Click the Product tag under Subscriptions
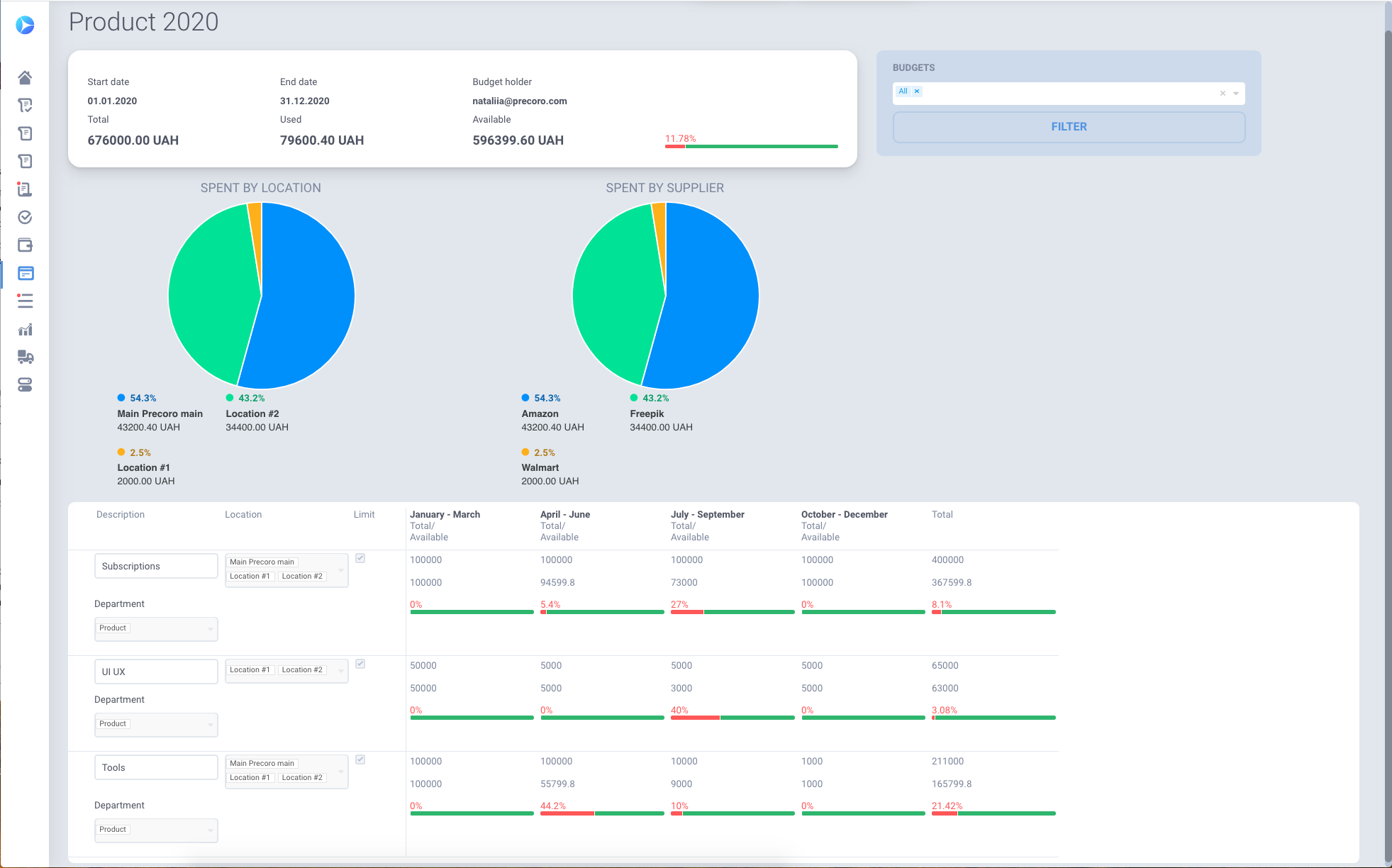 113,628
